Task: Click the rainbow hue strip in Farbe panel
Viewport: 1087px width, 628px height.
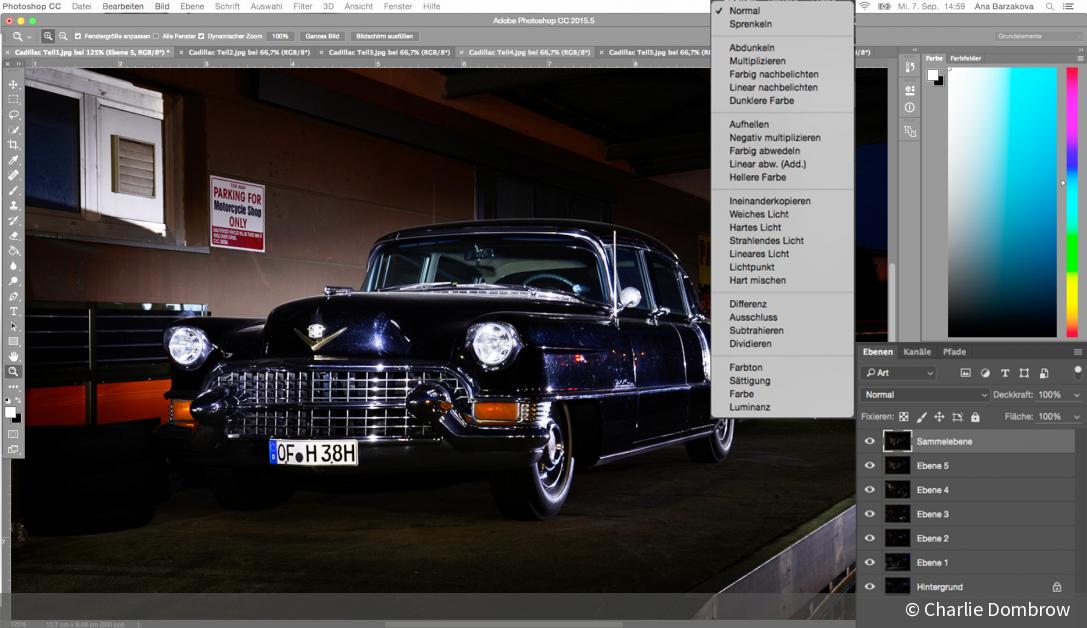Action: pyautogui.click(x=1072, y=200)
